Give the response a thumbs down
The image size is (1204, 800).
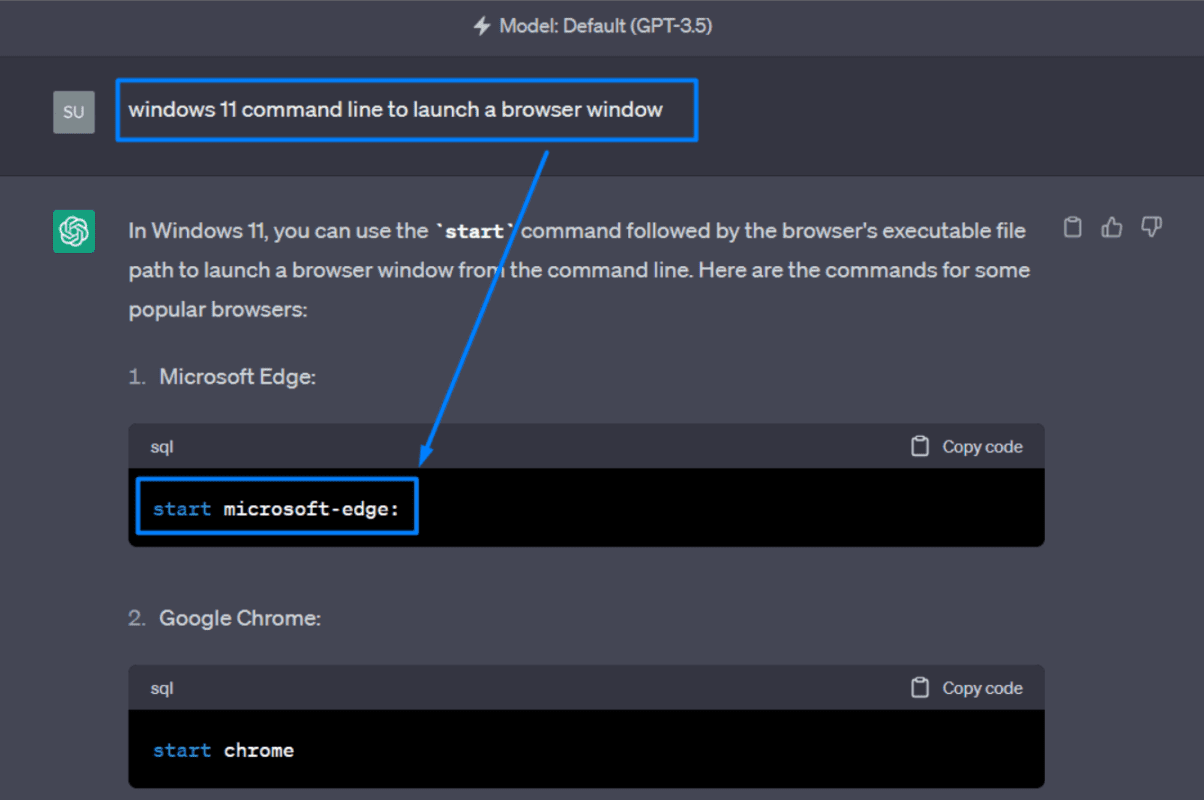(x=1151, y=228)
